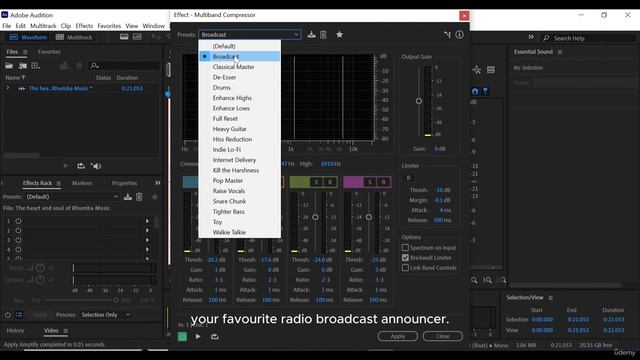
Task: Switch to the Waveform view
Action: tap(29, 37)
